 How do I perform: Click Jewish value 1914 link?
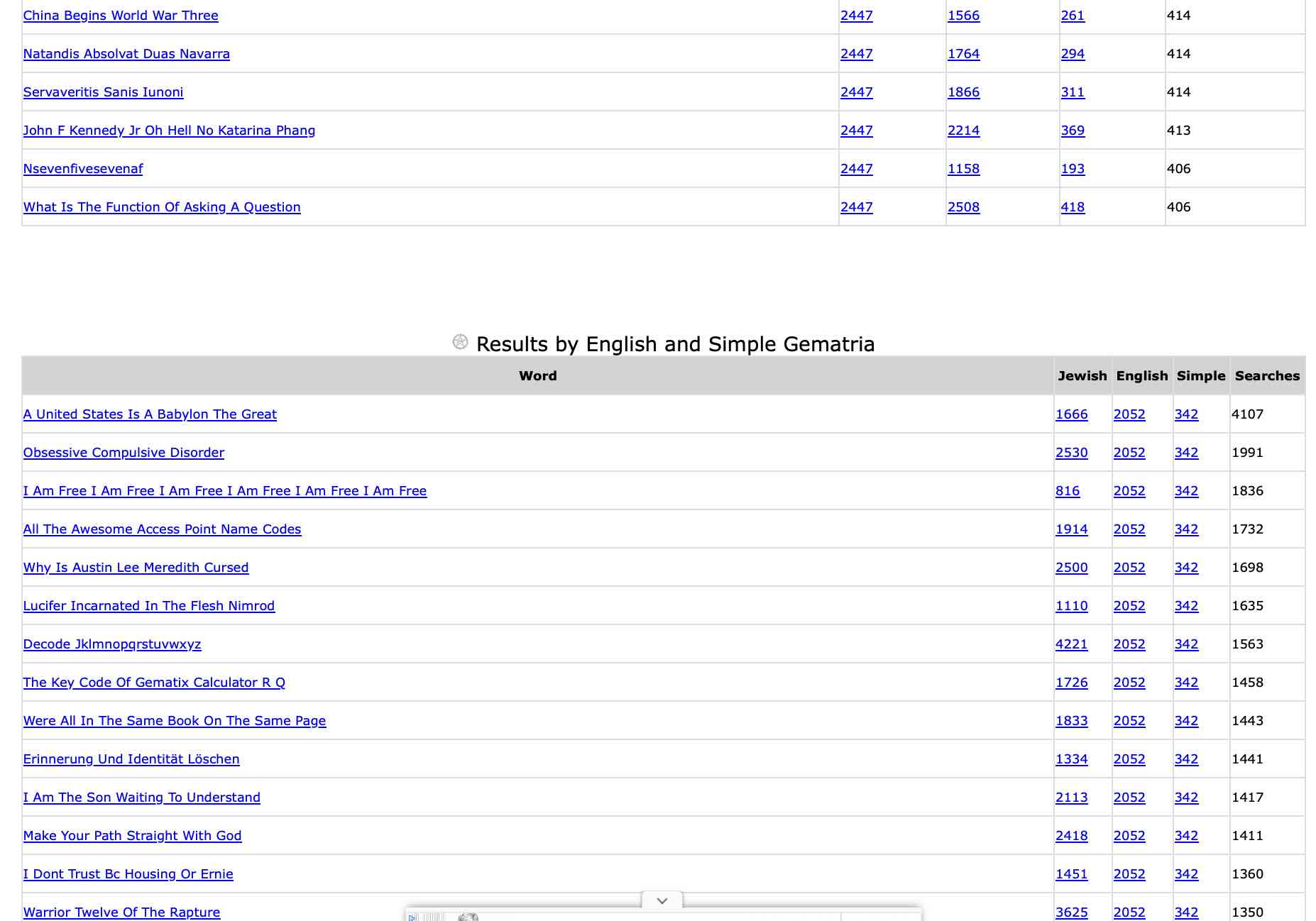[1072, 529]
